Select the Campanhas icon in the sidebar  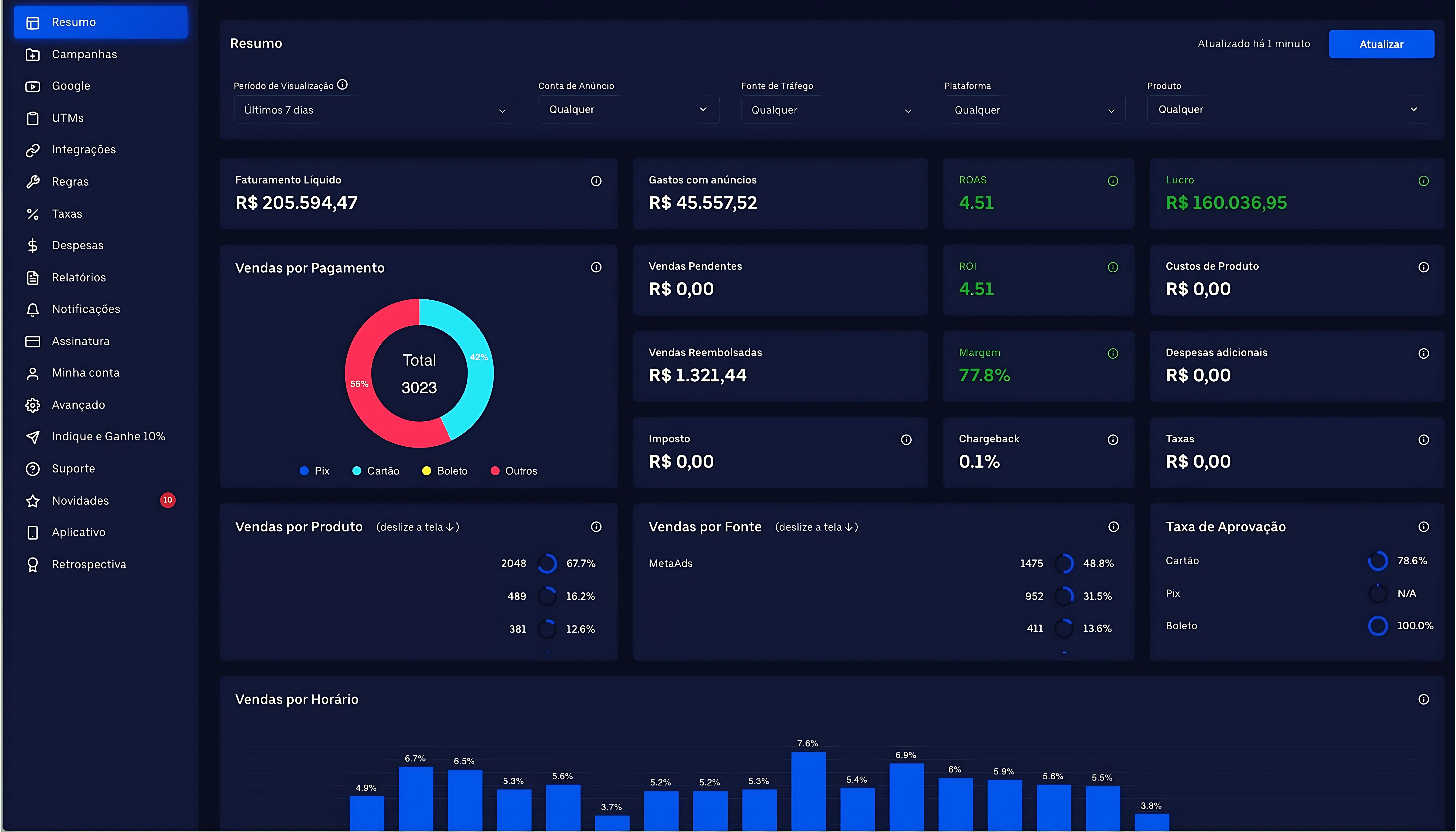tap(32, 54)
